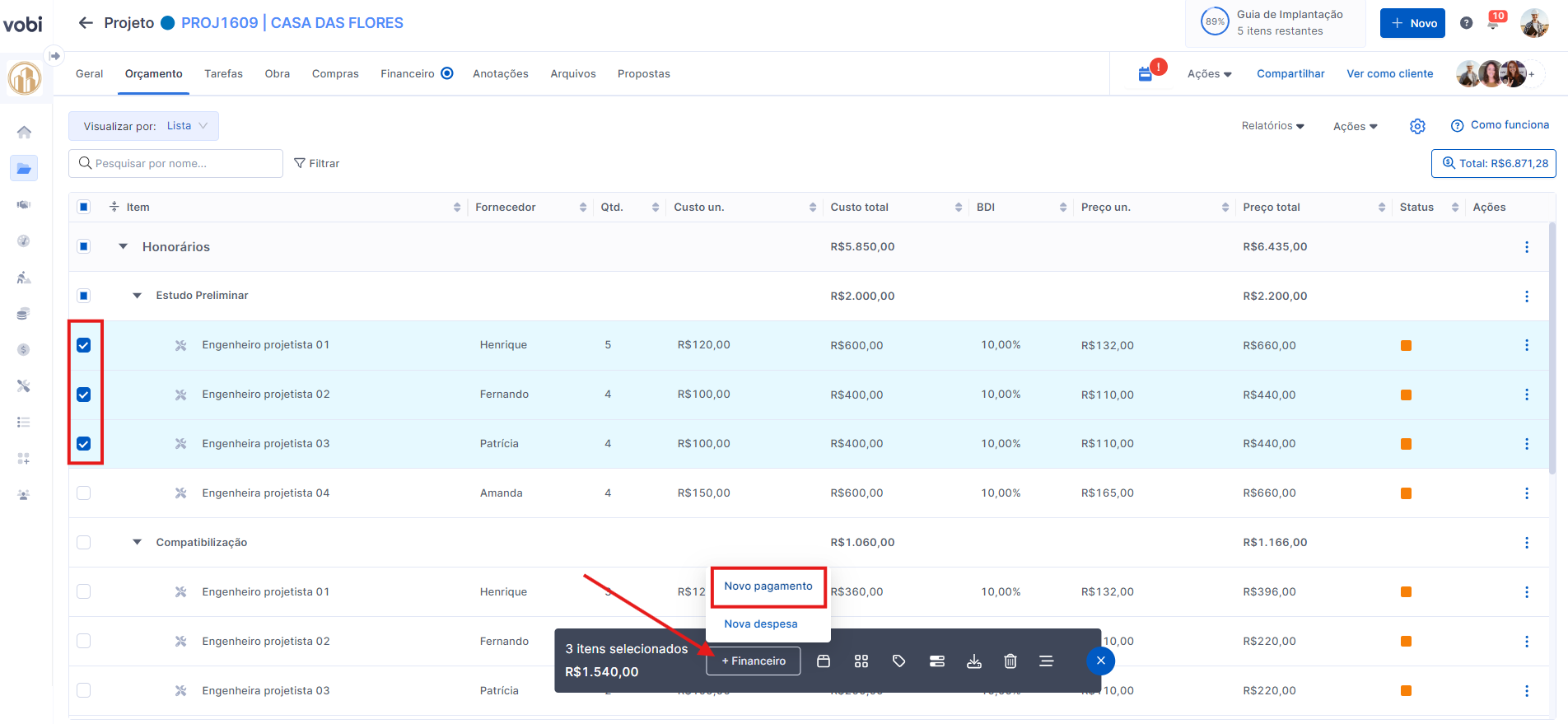Open the handshake icon in left sidebar

pos(24,204)
